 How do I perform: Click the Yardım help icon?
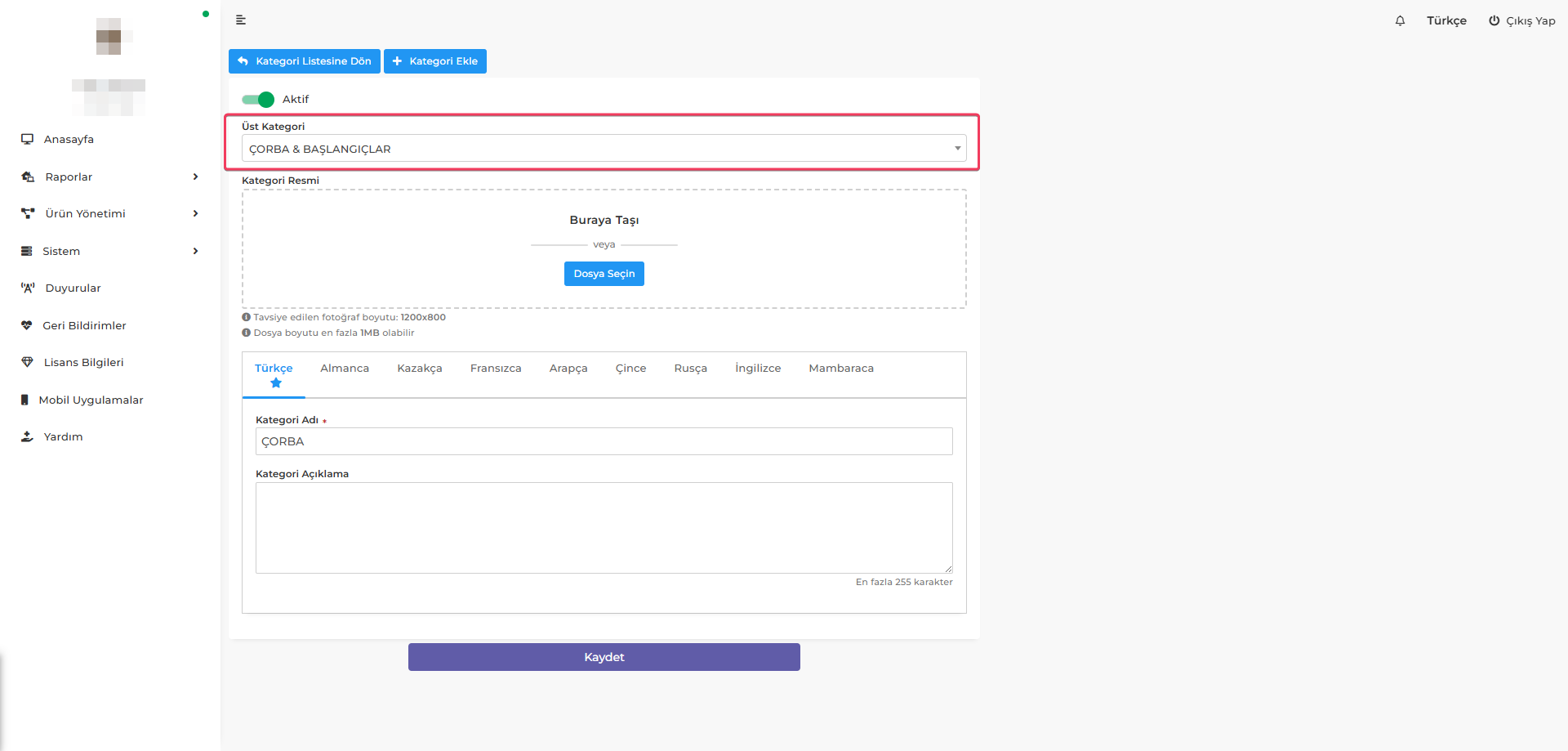click(x=27, y=437)
